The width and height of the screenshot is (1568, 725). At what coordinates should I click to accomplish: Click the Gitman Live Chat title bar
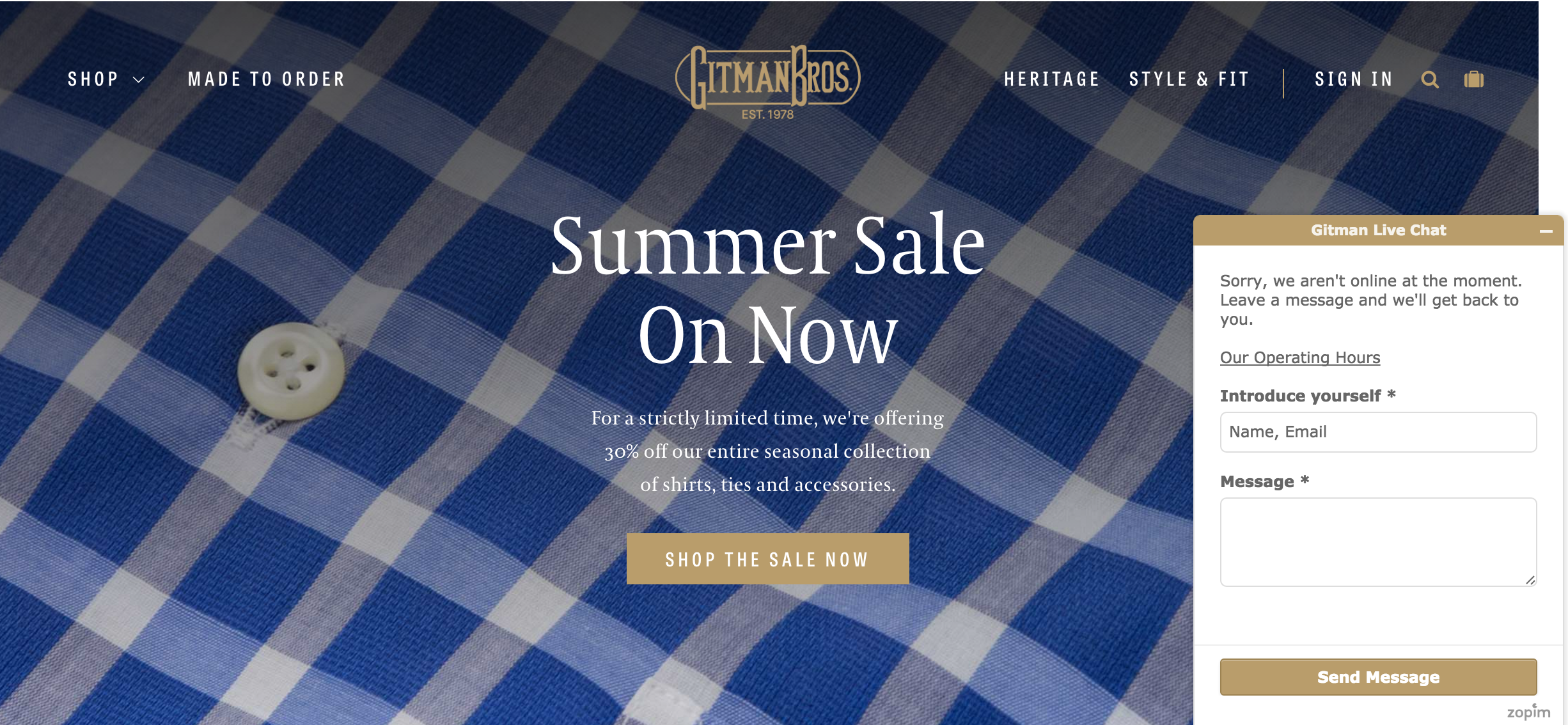(1378, 230)
